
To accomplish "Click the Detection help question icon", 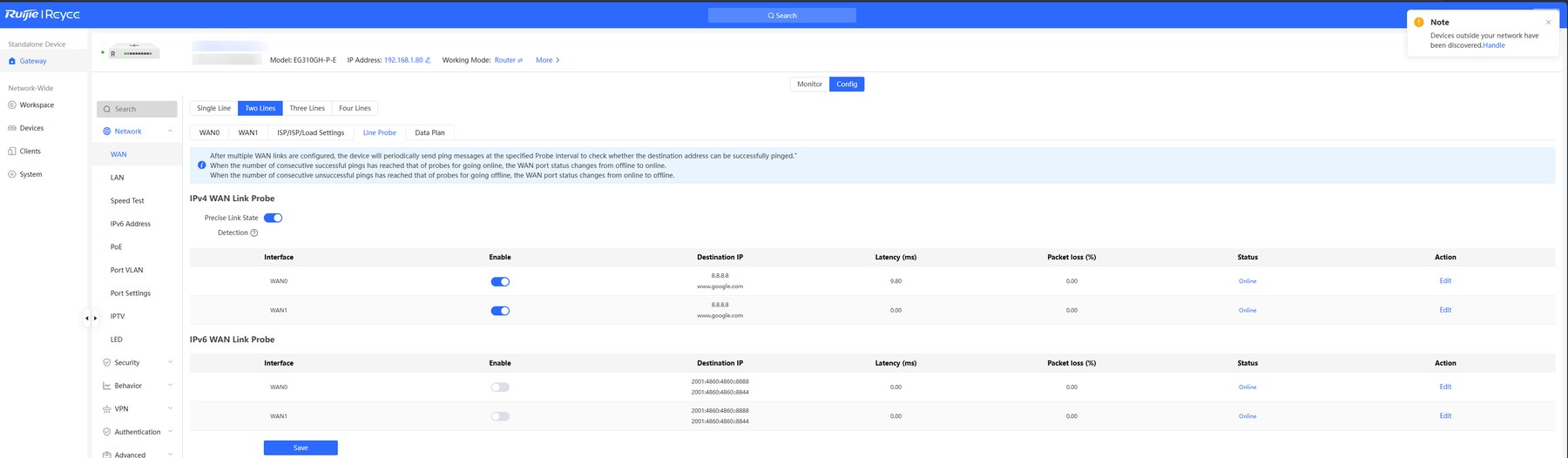I will [254, 232].
